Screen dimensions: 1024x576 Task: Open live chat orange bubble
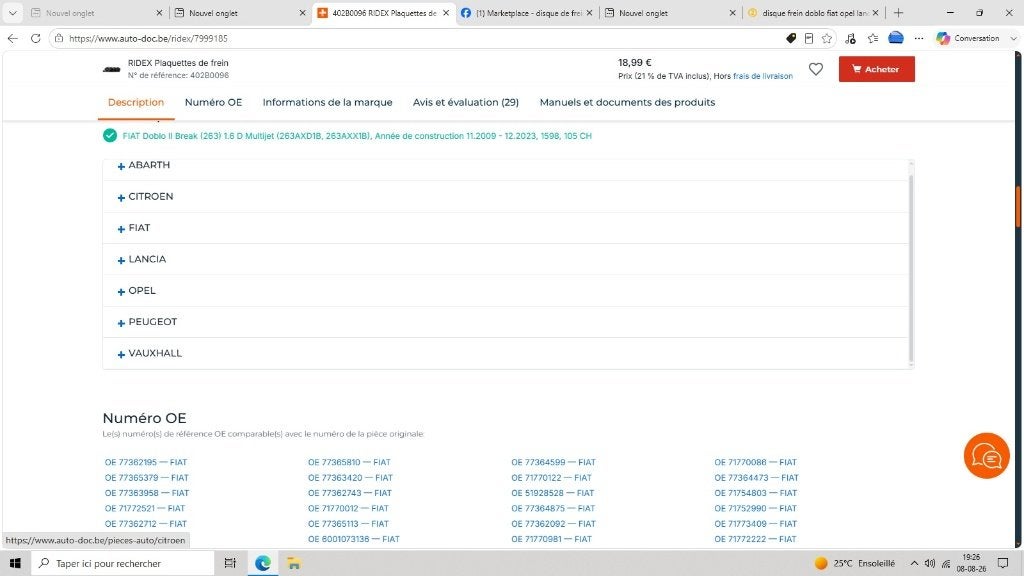coord(986,456)
